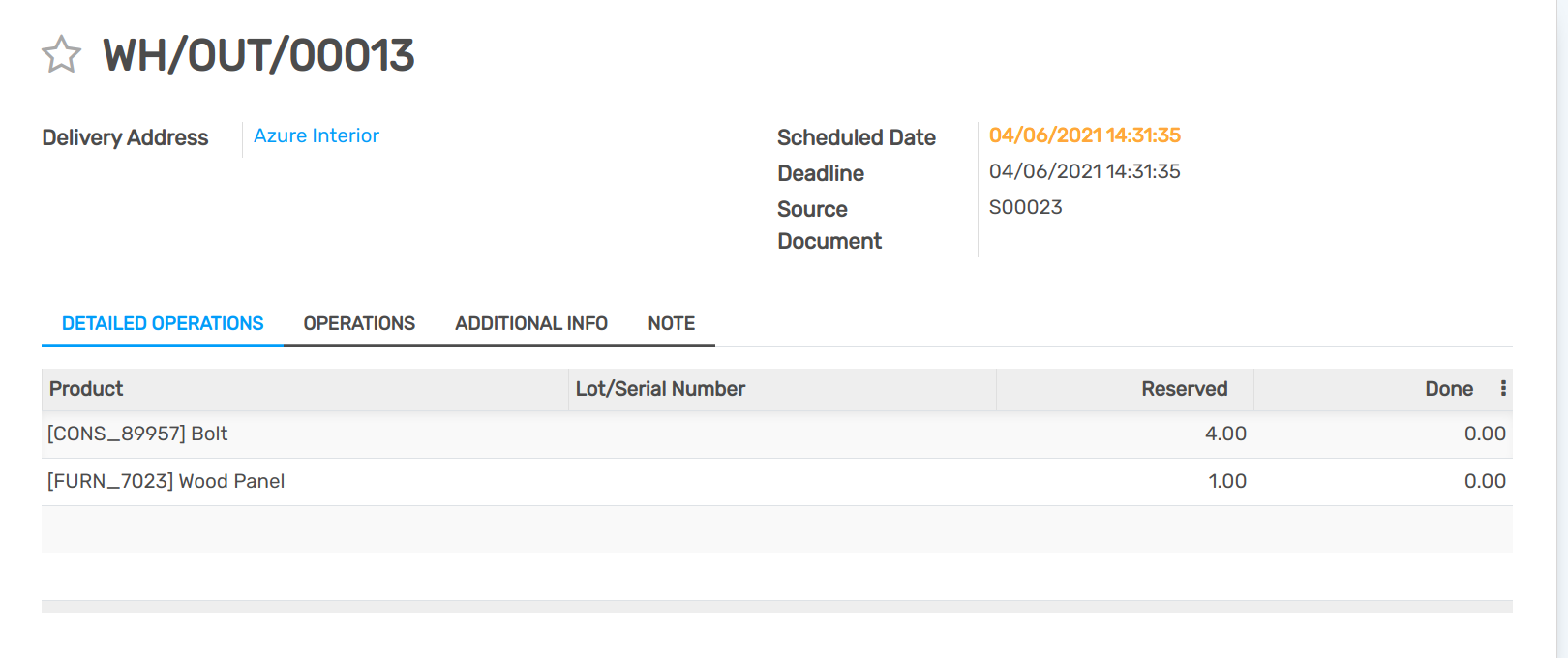Image resolution: width=1568 pixels, height=658 pixels.
Task: Switch to the Operations tab
Action: pyautogui.click(x=359, y=323)
